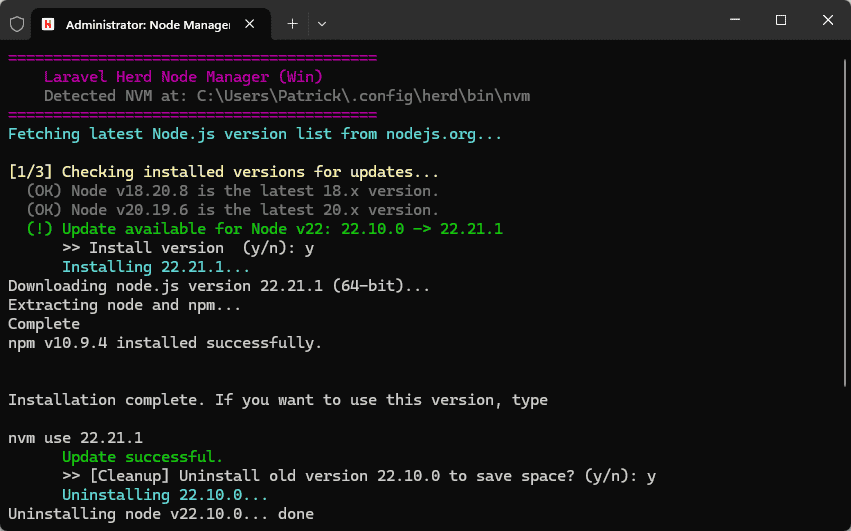Click '[1/3] Checking installed versions' line

pos(224,172)
